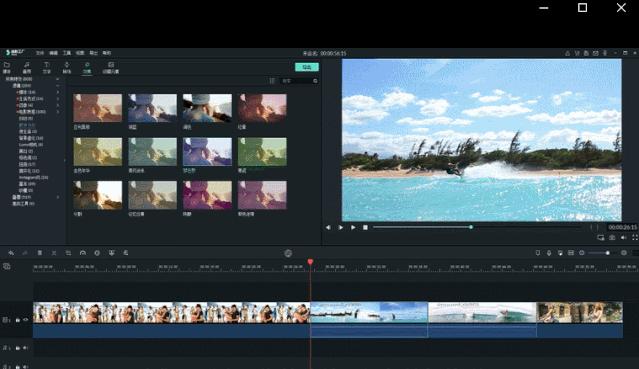Click the zoom in plus icon on timeline
The height and width of the screenshot is (369, 639).
click(624, 253)
